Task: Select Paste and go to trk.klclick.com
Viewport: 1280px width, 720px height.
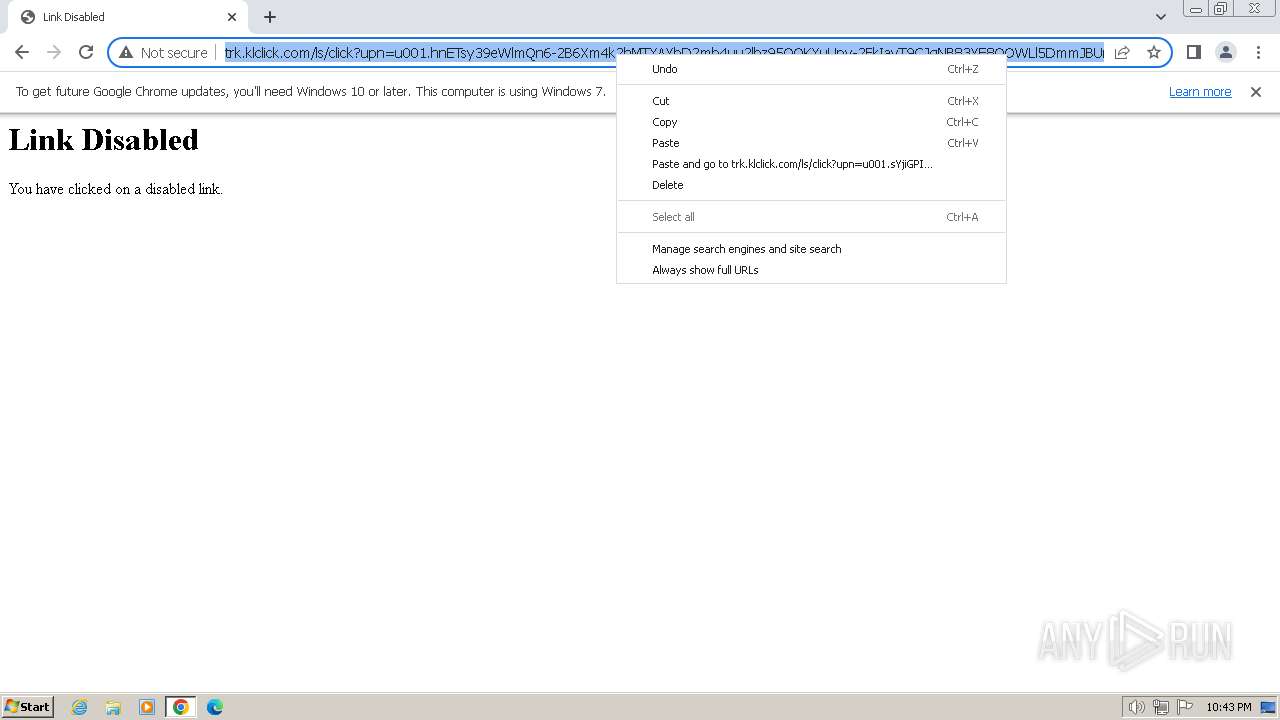Action: pyautogui.click(x=811, y=164)
